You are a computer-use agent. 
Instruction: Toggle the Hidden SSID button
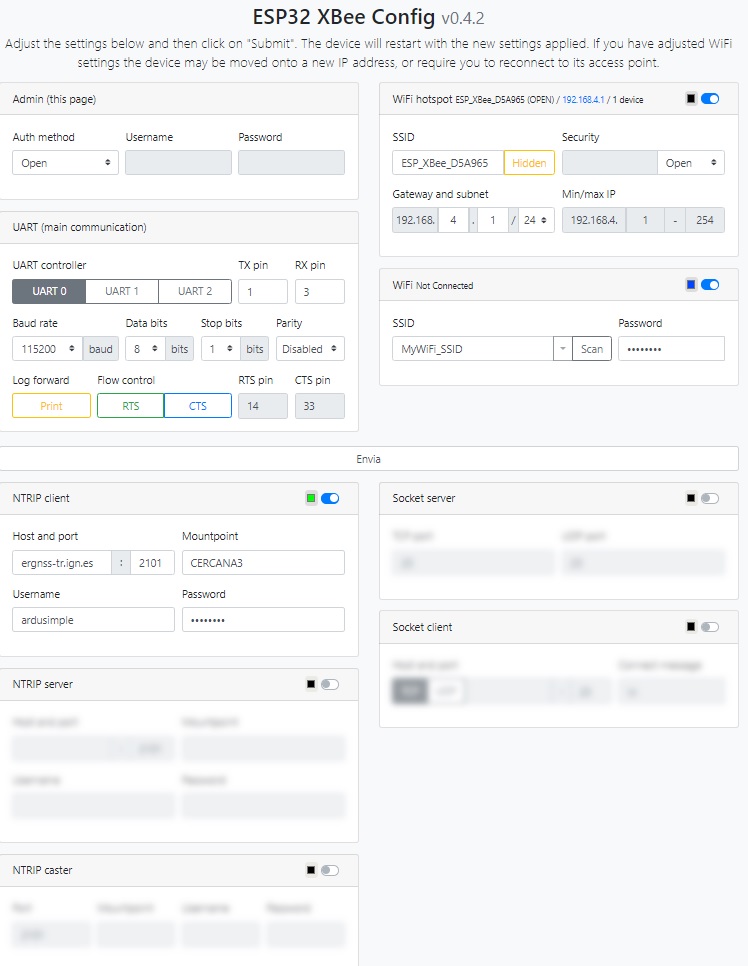529,163
